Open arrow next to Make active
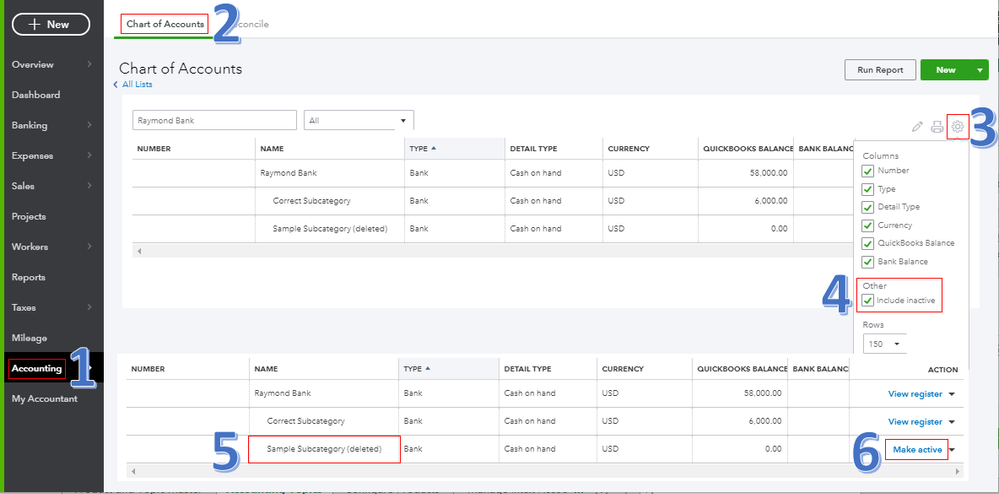Viewport: 999px width, 494px height. (953, 450)
